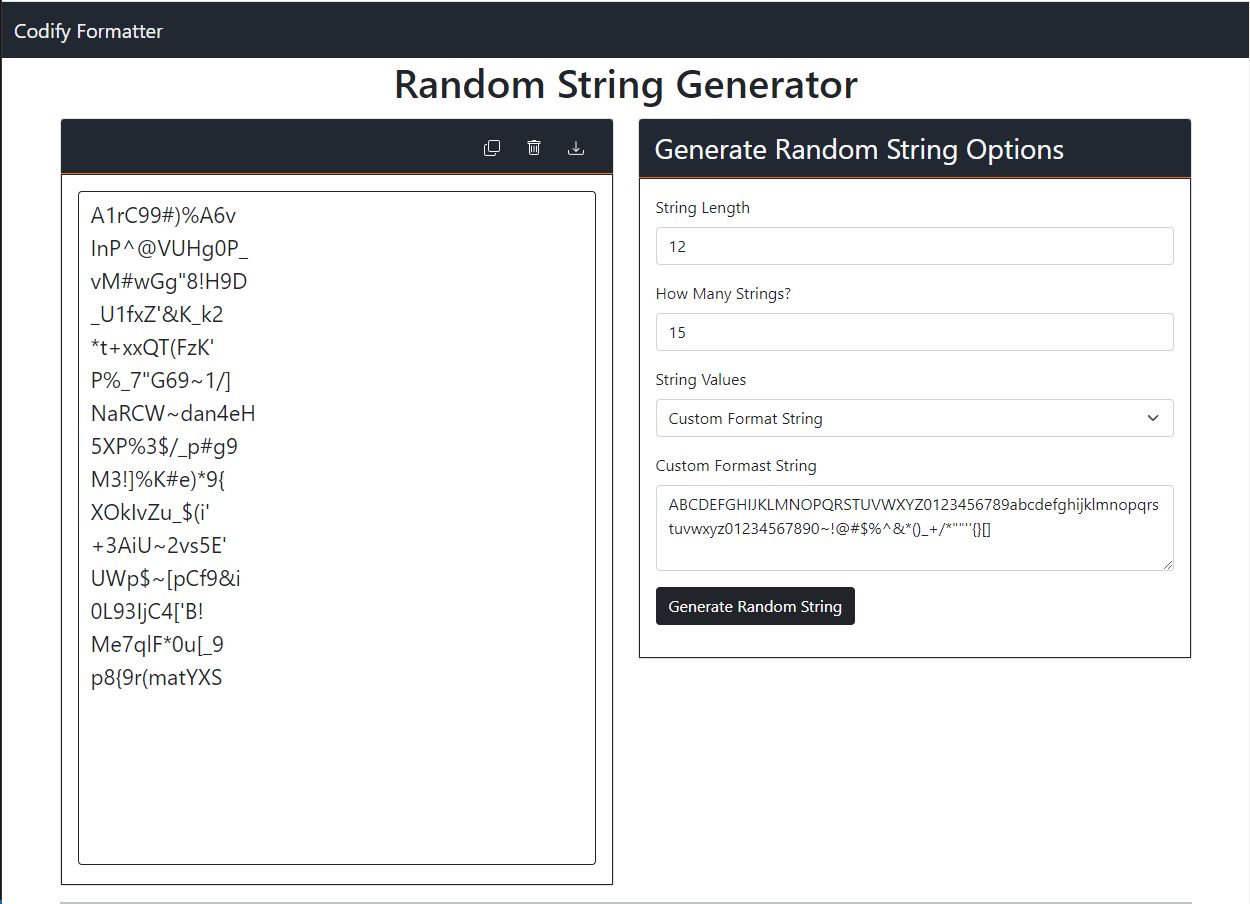1250x904 pixels.
Task: Click the Random String Generator page heading
Action: coord(626,85)
